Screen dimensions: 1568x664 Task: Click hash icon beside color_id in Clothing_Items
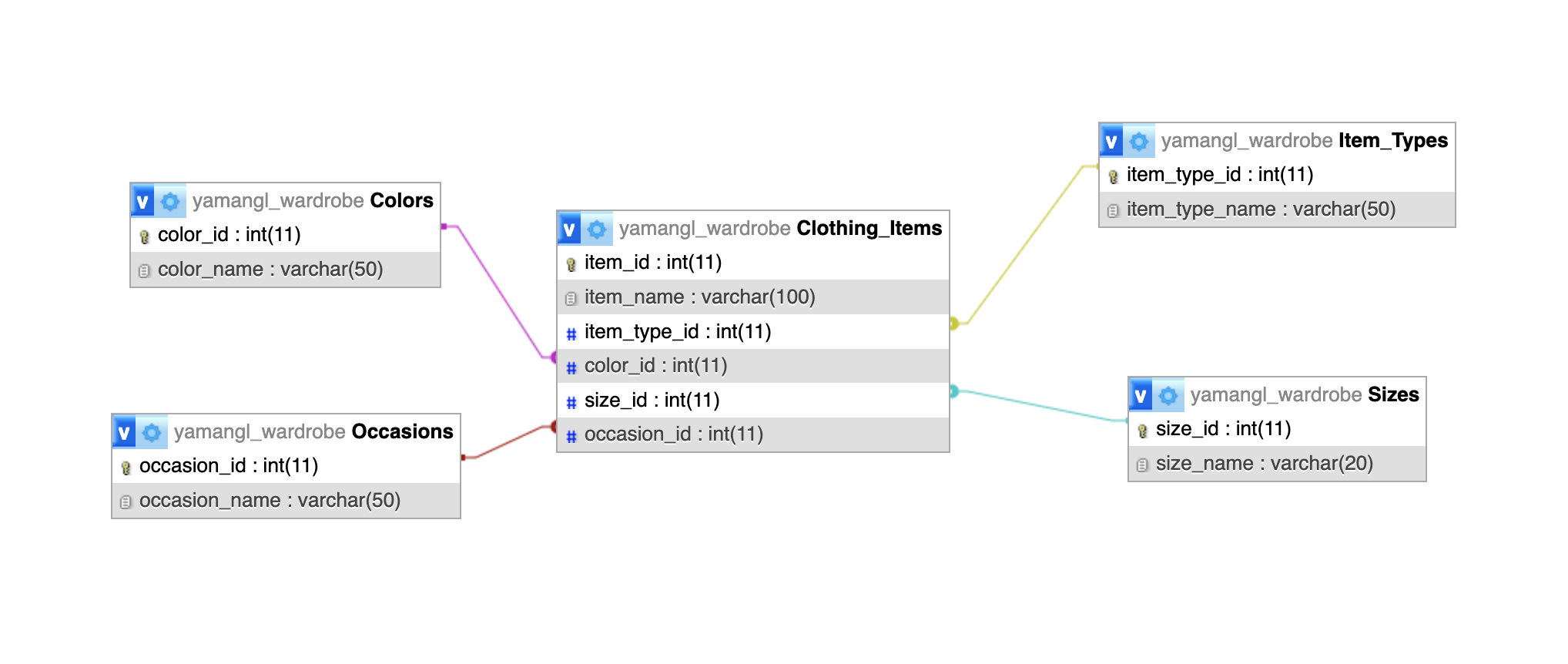point(571,367)
